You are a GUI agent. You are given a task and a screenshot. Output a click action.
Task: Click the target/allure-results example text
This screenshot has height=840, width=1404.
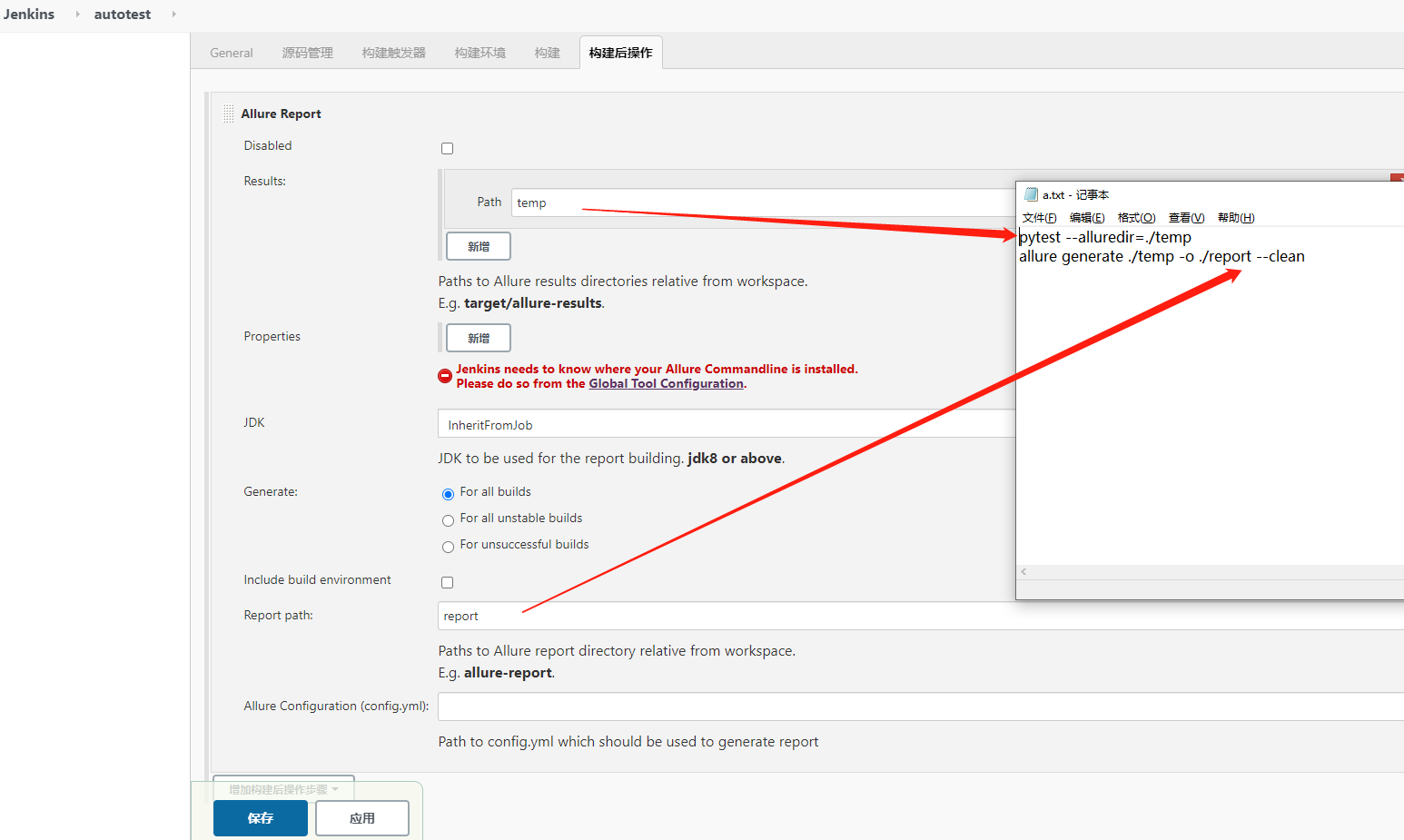[533, 303]
